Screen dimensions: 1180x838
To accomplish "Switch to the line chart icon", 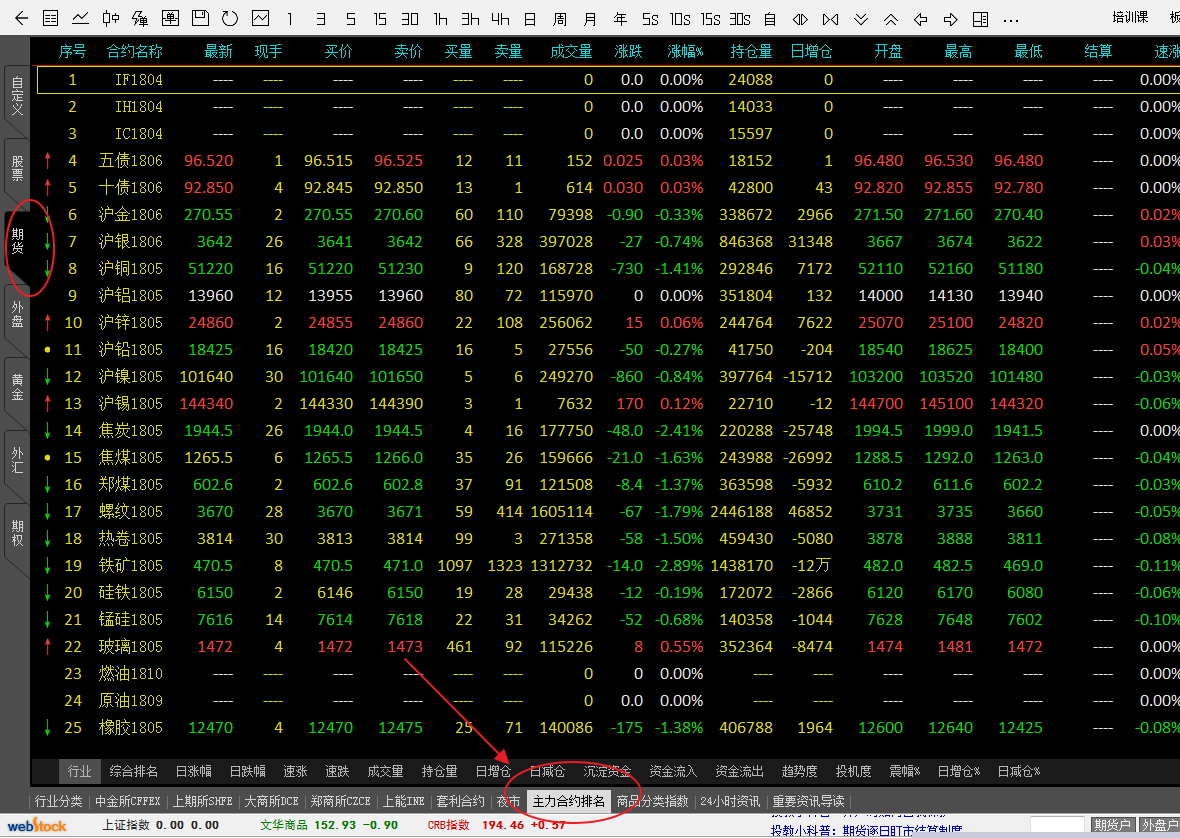I will click(80, 18).
